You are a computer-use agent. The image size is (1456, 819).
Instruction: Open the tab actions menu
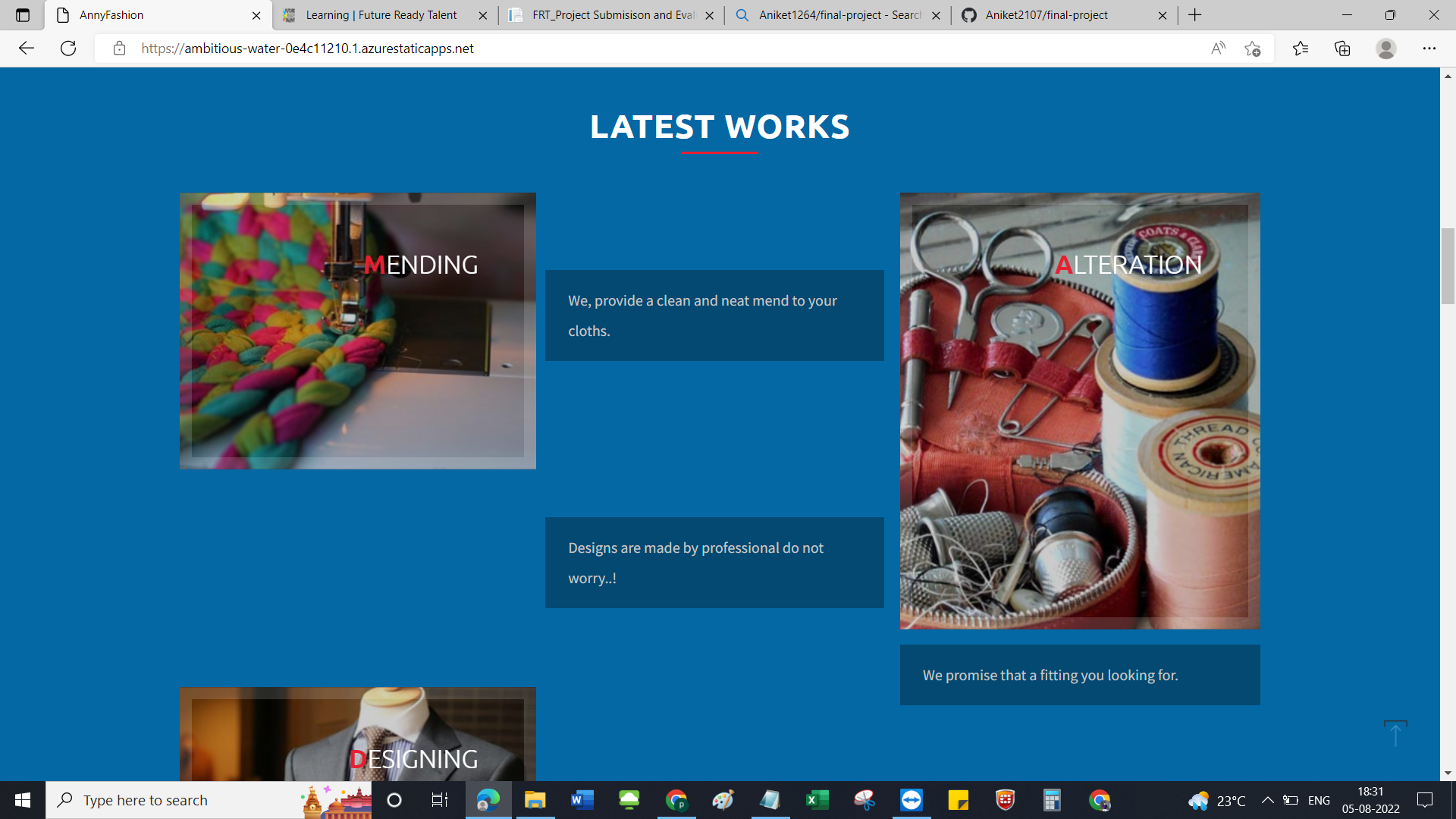(x=23, y=15)
